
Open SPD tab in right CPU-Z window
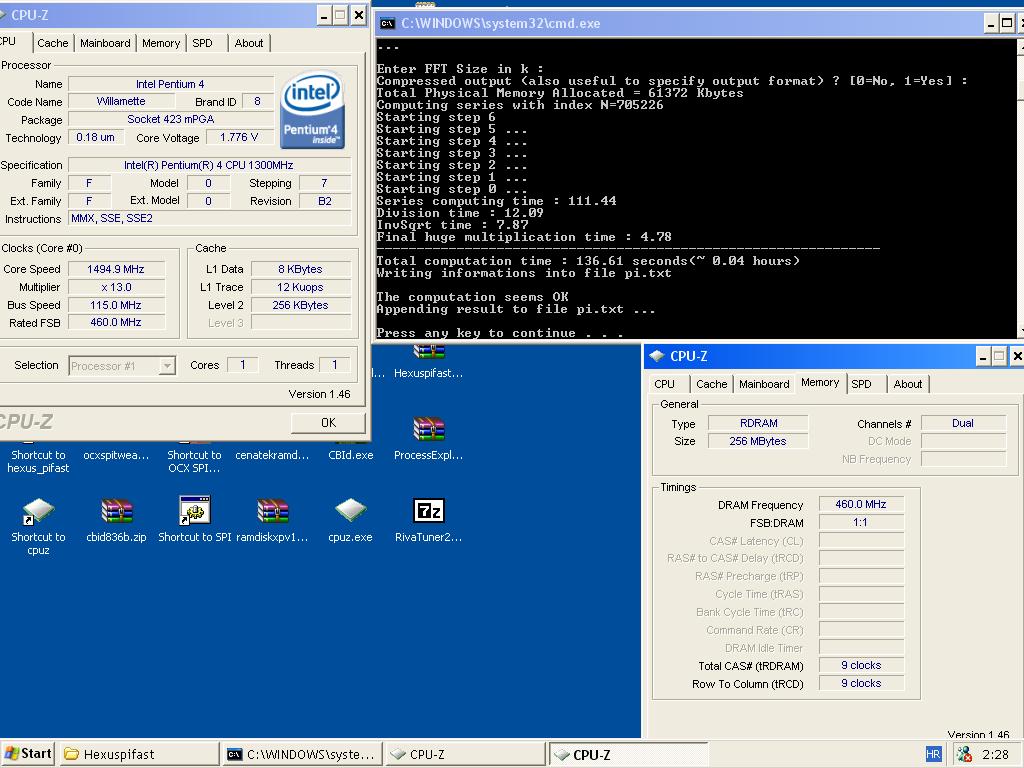pos(861,384)
